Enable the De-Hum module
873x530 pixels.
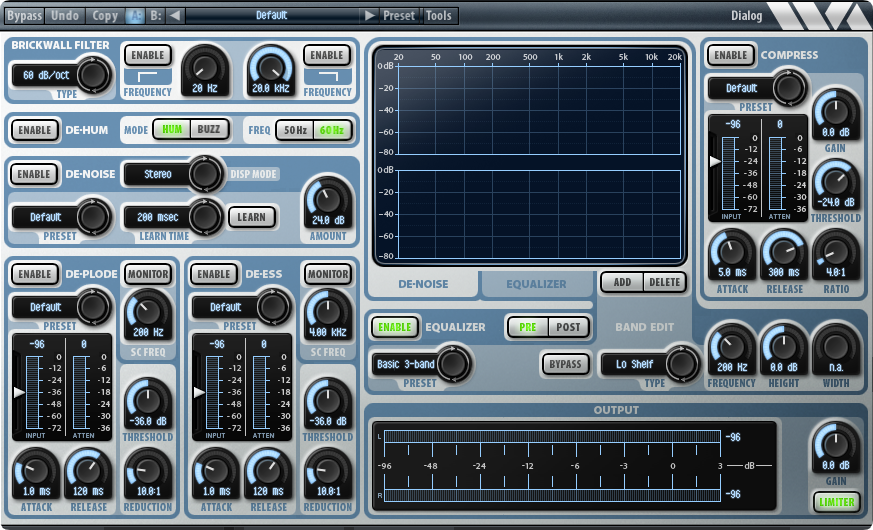(35, 130)
